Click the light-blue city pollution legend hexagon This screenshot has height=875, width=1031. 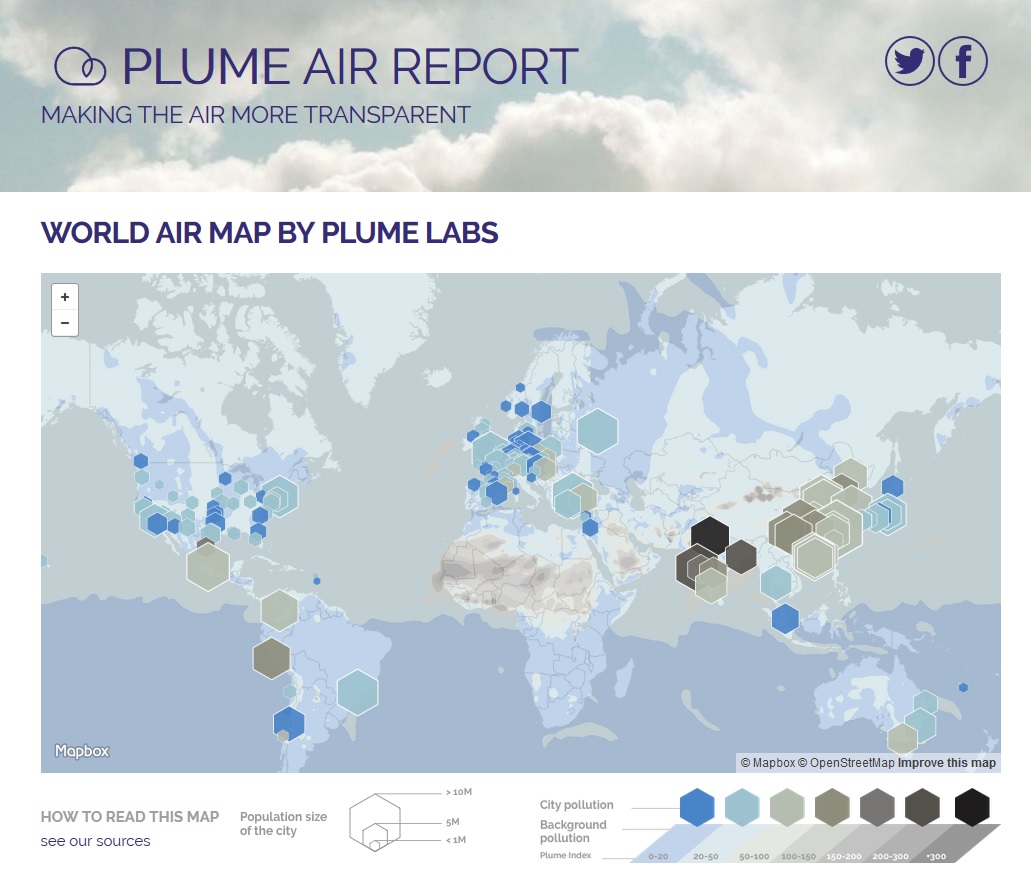point(742,807)
